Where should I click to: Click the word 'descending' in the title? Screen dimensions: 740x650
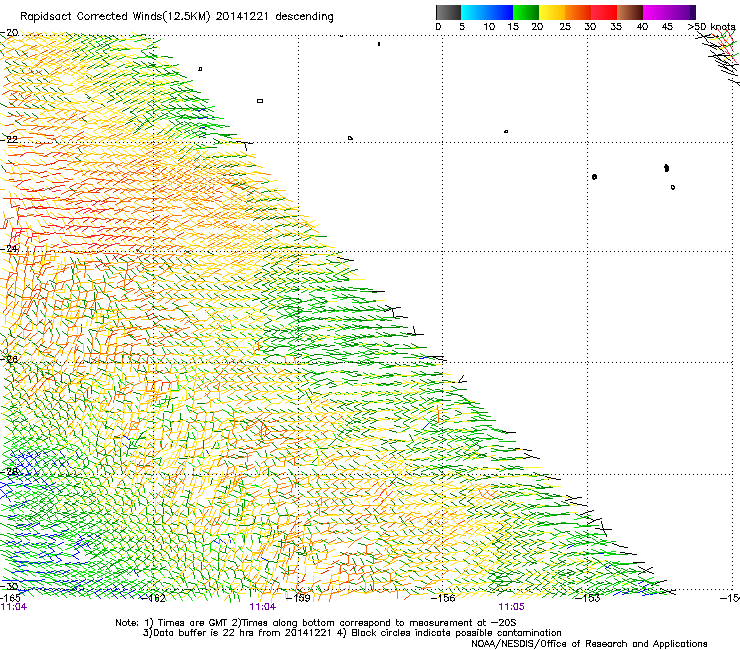coord(304,17)
